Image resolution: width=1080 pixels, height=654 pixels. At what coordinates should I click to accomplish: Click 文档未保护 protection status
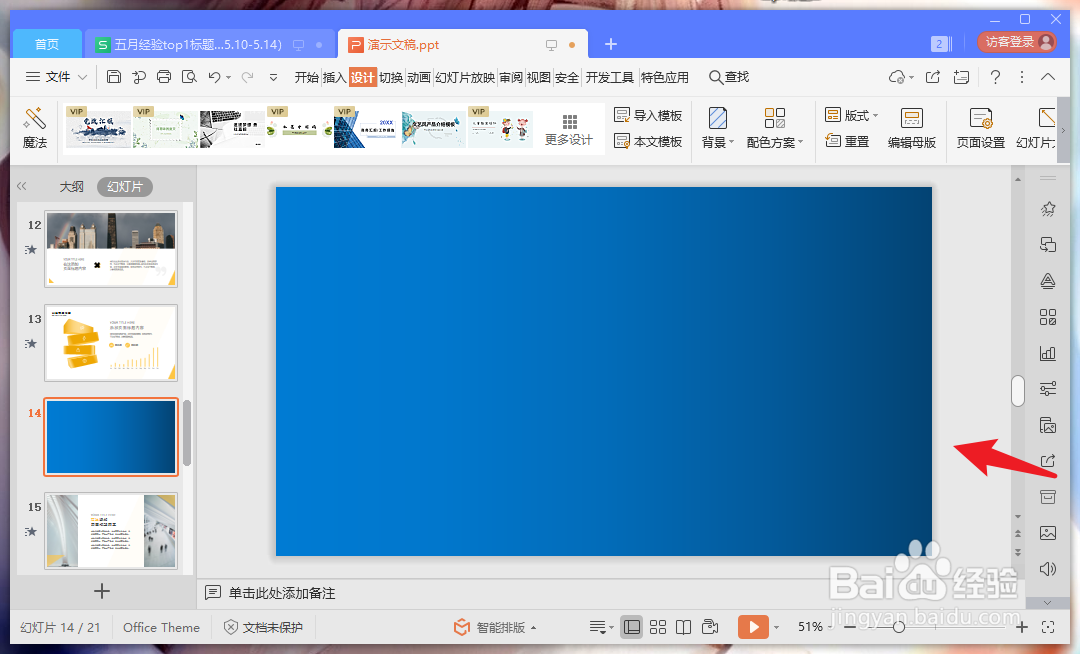(x=262, y=627)
